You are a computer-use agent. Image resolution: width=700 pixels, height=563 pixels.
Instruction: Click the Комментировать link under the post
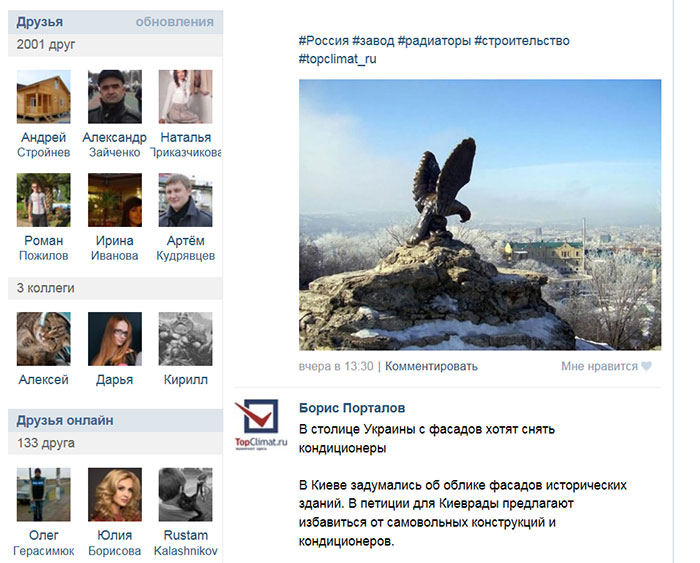(x=431, y=366)
